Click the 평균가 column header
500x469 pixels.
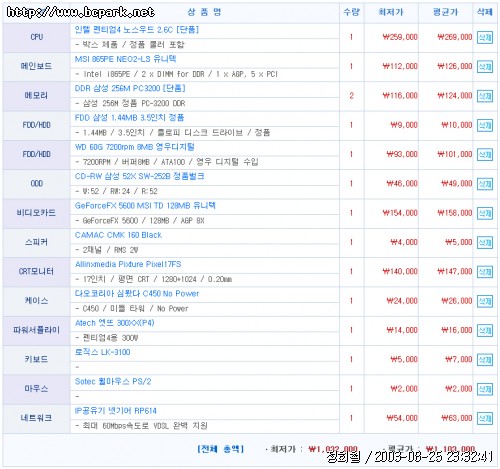445,12
